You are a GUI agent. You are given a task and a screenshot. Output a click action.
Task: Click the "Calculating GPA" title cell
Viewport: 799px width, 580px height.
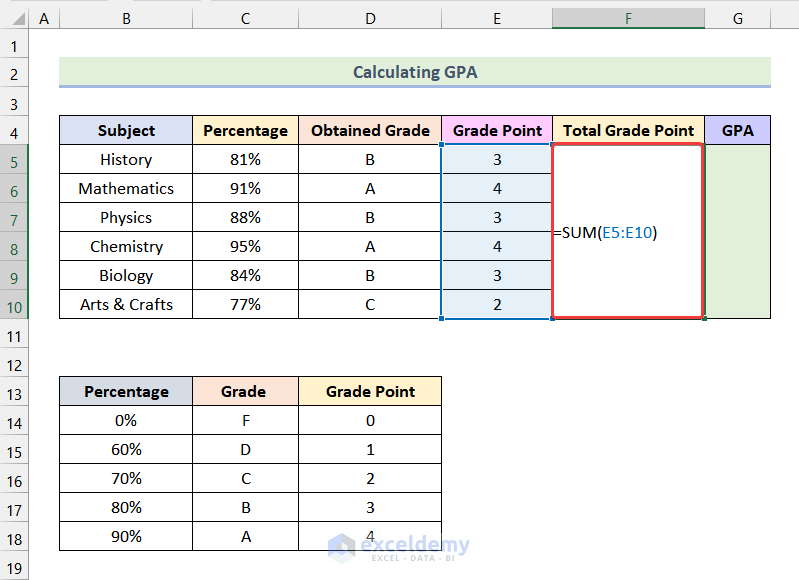pos(414,72)
